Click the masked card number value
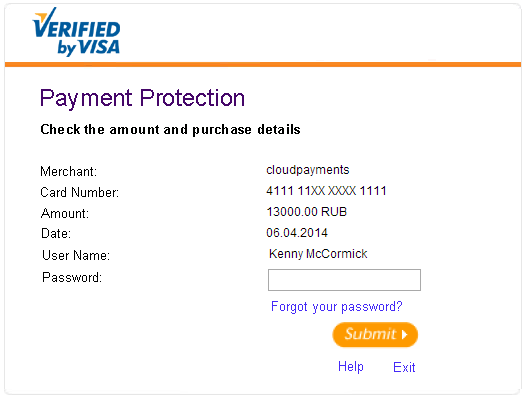Viewport: 526px width, 399px height. tap(326, 191)
